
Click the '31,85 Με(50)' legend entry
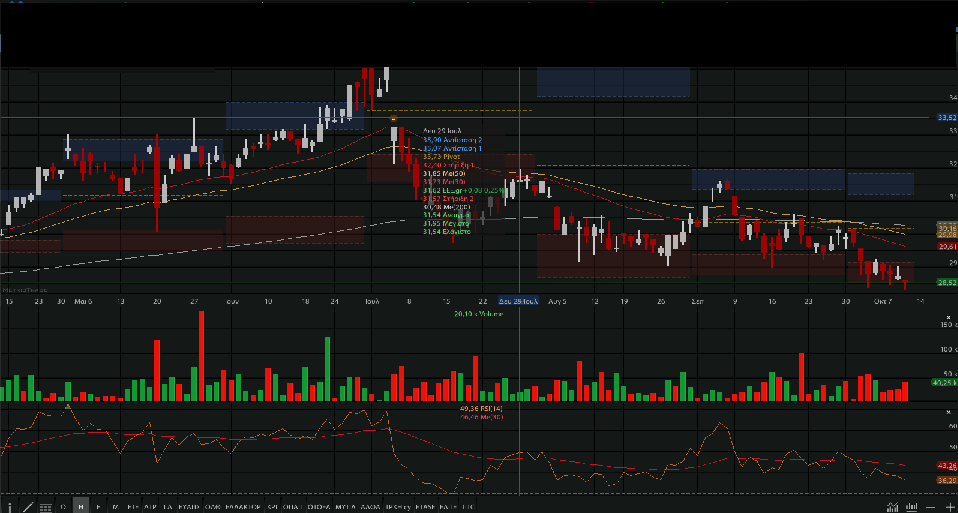(444, 173)
